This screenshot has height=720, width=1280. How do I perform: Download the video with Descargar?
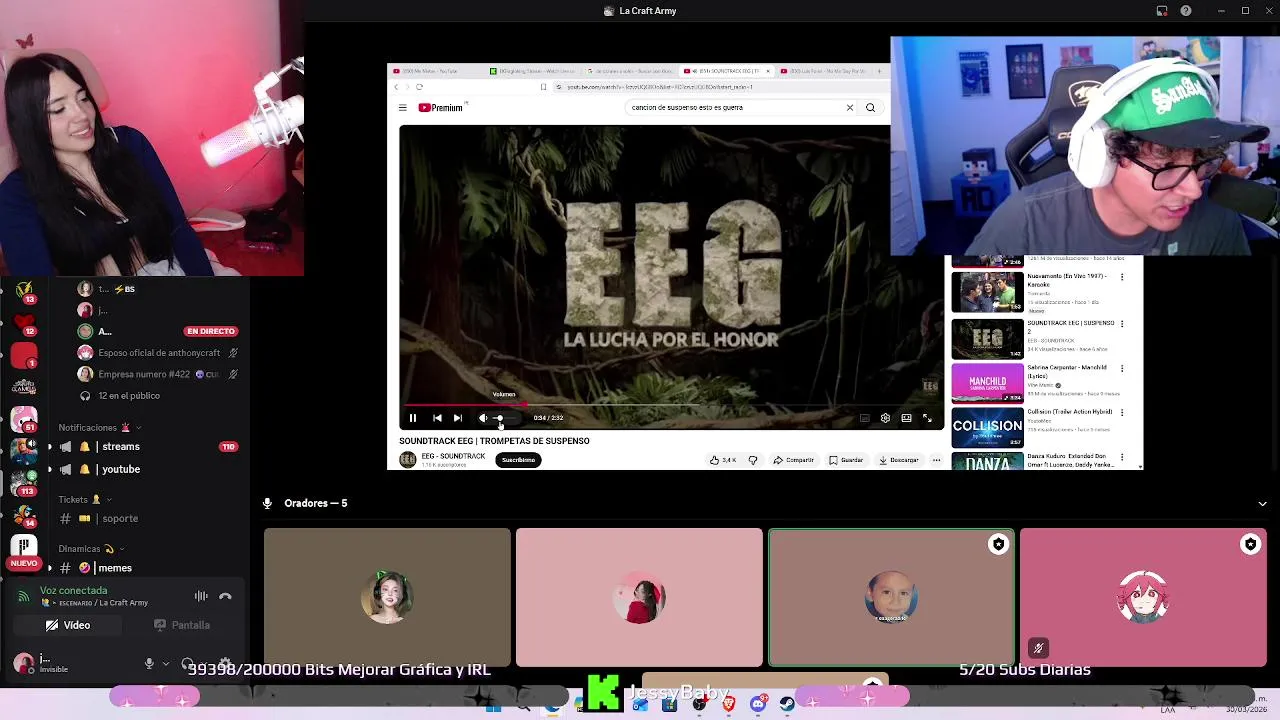coord(899,460)
